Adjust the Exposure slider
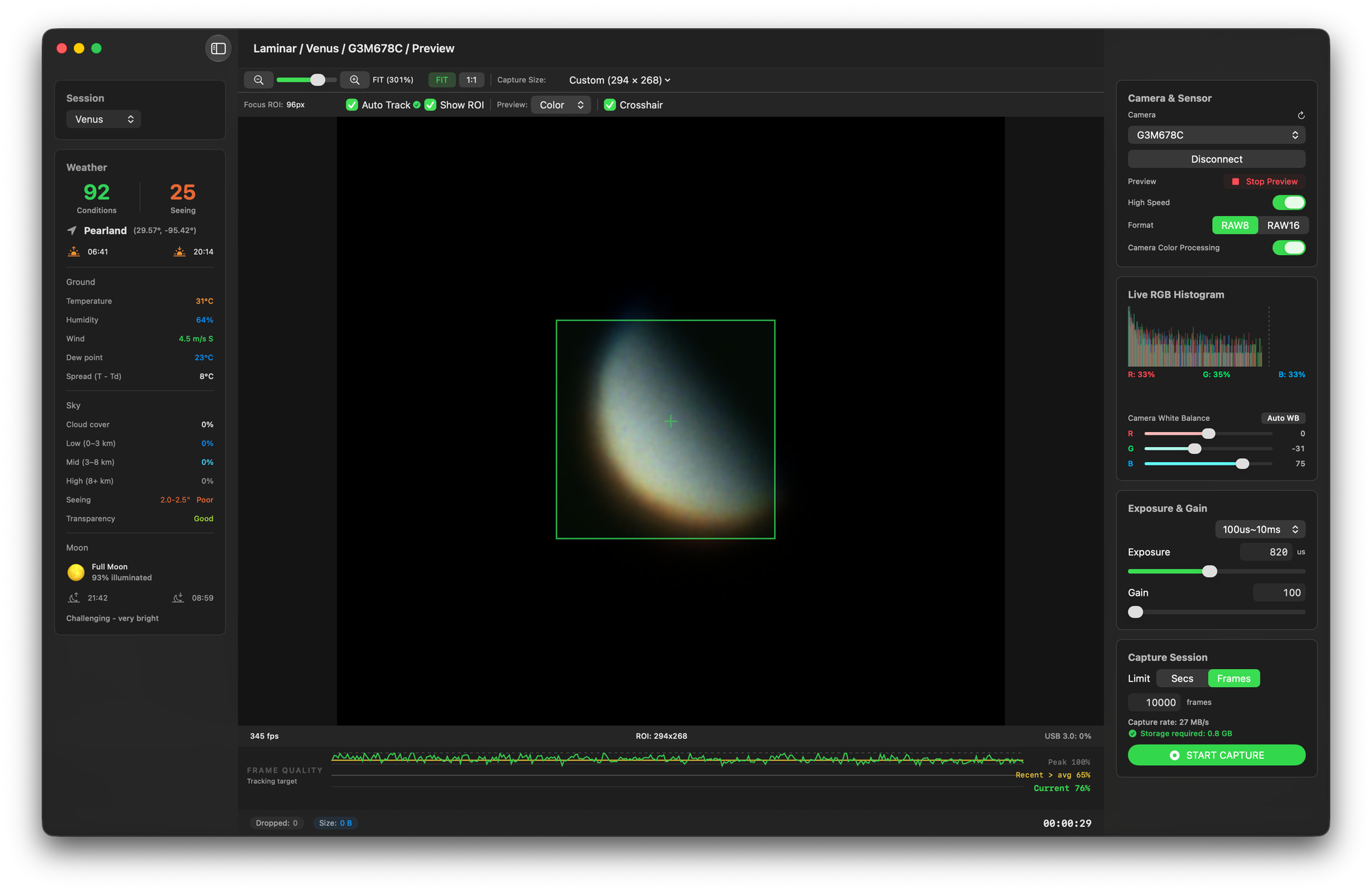1372x892 pixels. 1216,572
